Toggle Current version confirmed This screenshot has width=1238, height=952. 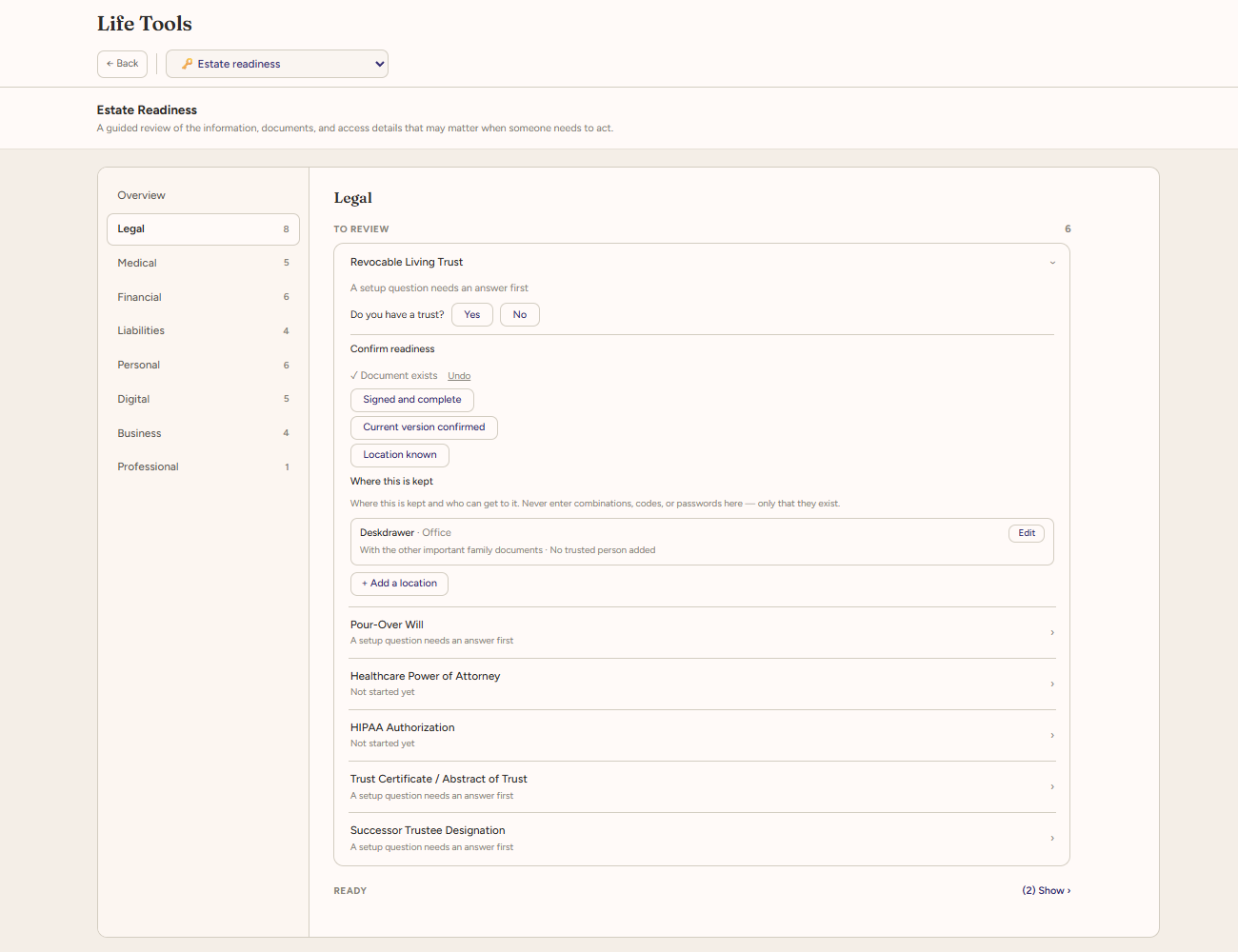(424, 427)
